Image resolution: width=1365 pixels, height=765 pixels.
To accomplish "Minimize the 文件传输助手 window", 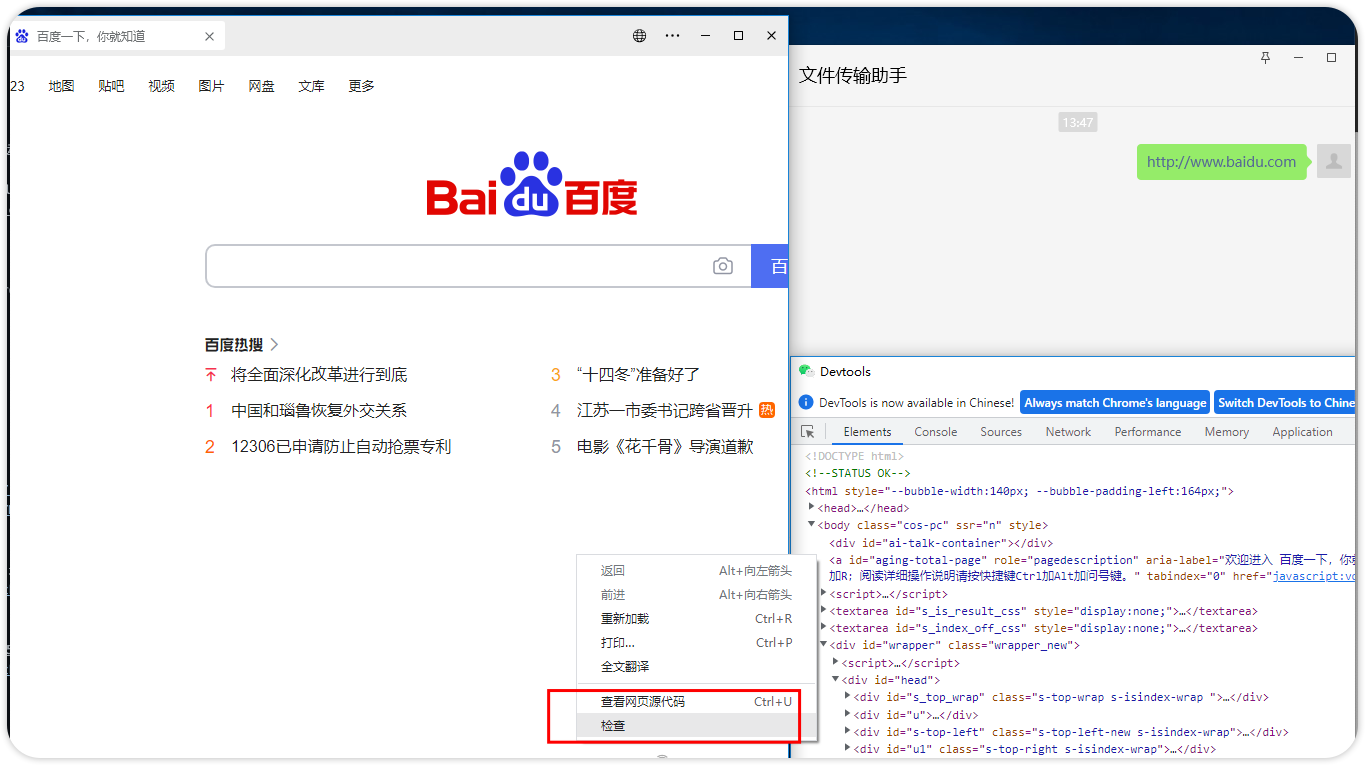I will (x=1298, y=58).
